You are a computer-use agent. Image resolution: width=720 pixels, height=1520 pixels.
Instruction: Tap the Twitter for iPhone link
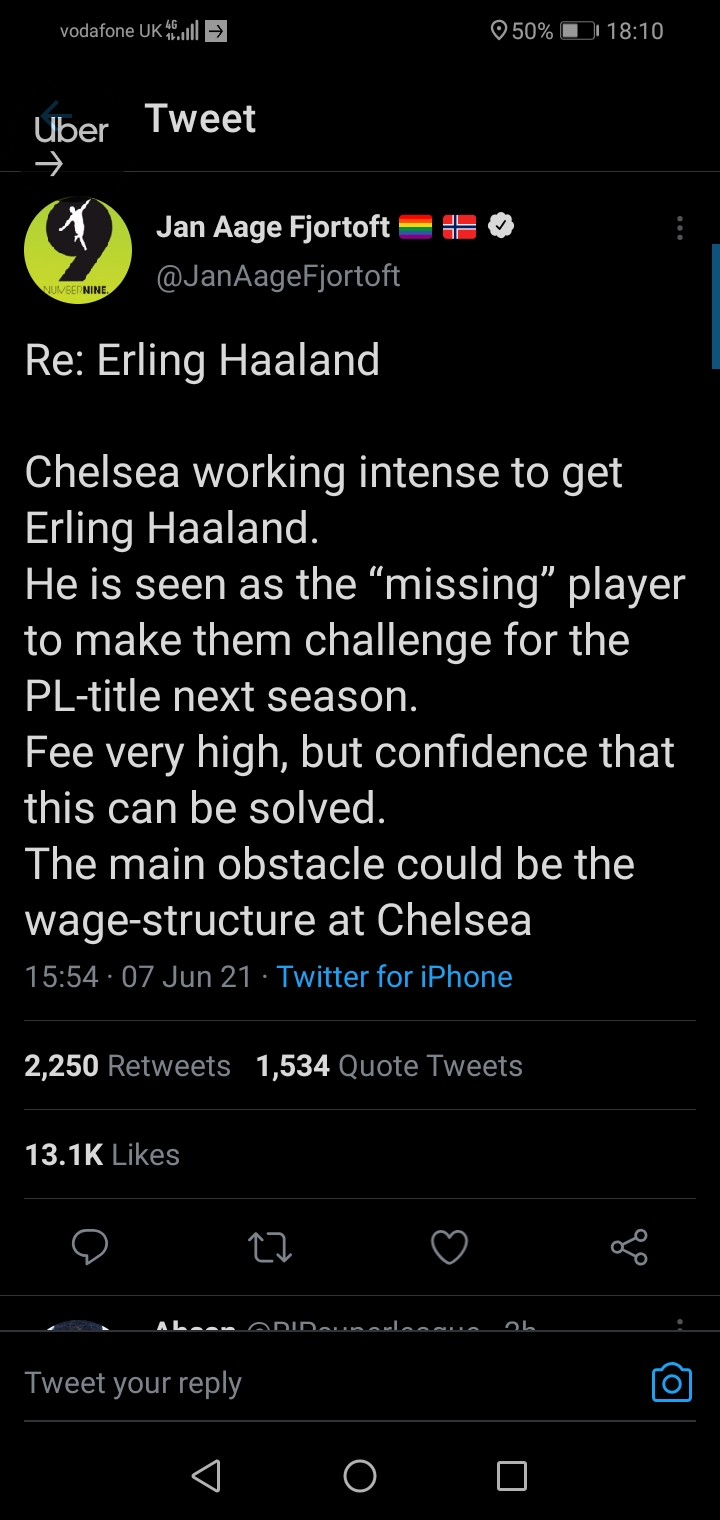click(394, 977)
